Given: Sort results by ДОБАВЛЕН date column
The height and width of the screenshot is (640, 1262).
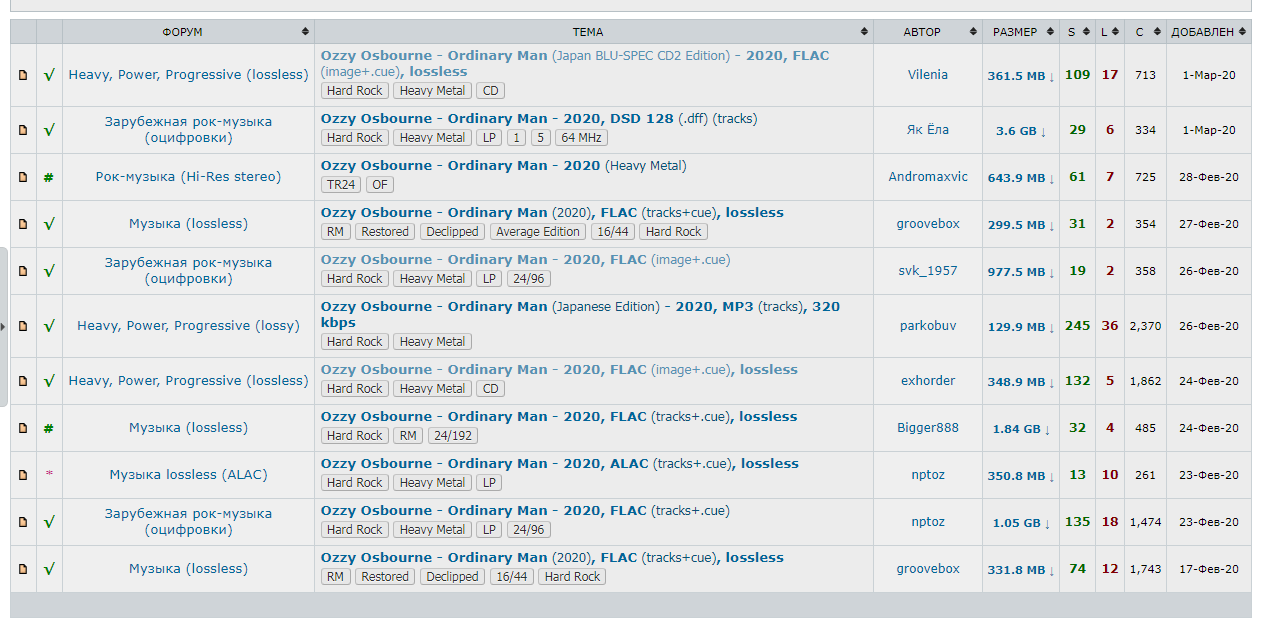Looking at the screenshot, I should (x=1208, y=32).
